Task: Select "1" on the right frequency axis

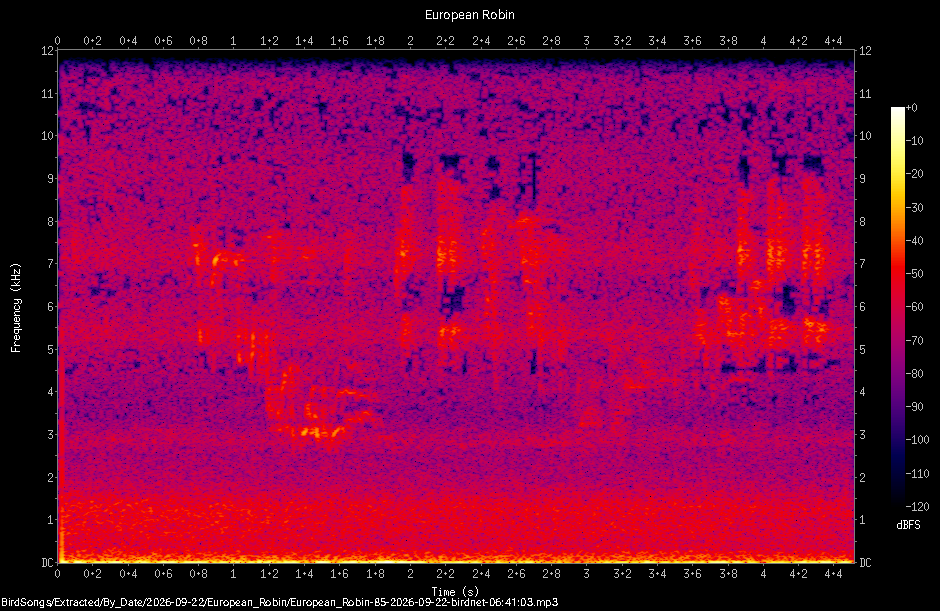Action: (x=863, y=520)
